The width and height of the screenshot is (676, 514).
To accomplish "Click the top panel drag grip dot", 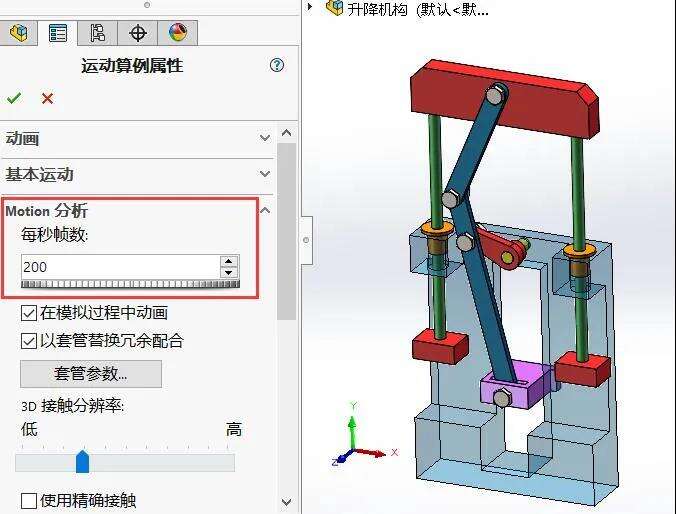I will [147, 5].
